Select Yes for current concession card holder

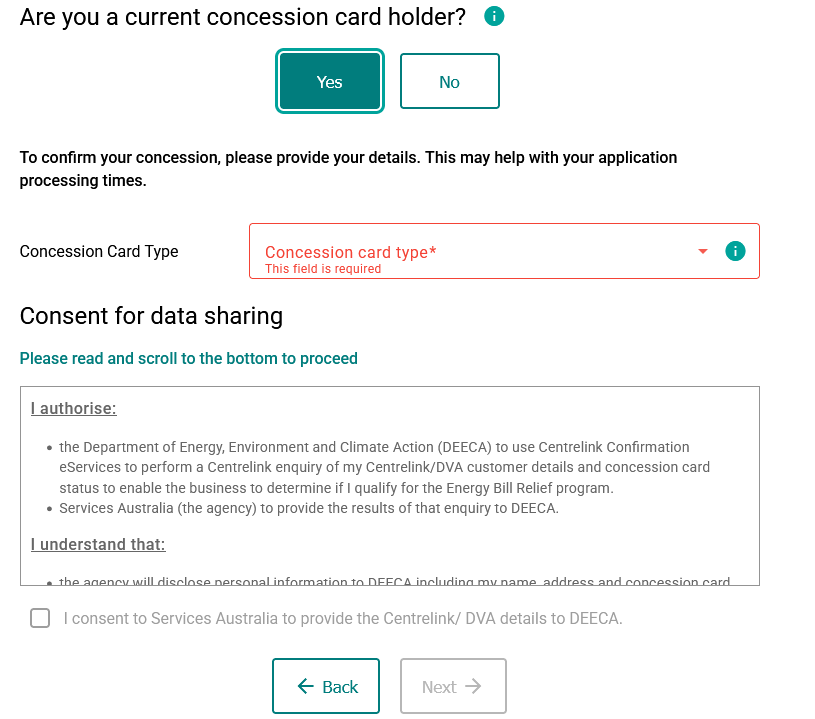point(330,81)
